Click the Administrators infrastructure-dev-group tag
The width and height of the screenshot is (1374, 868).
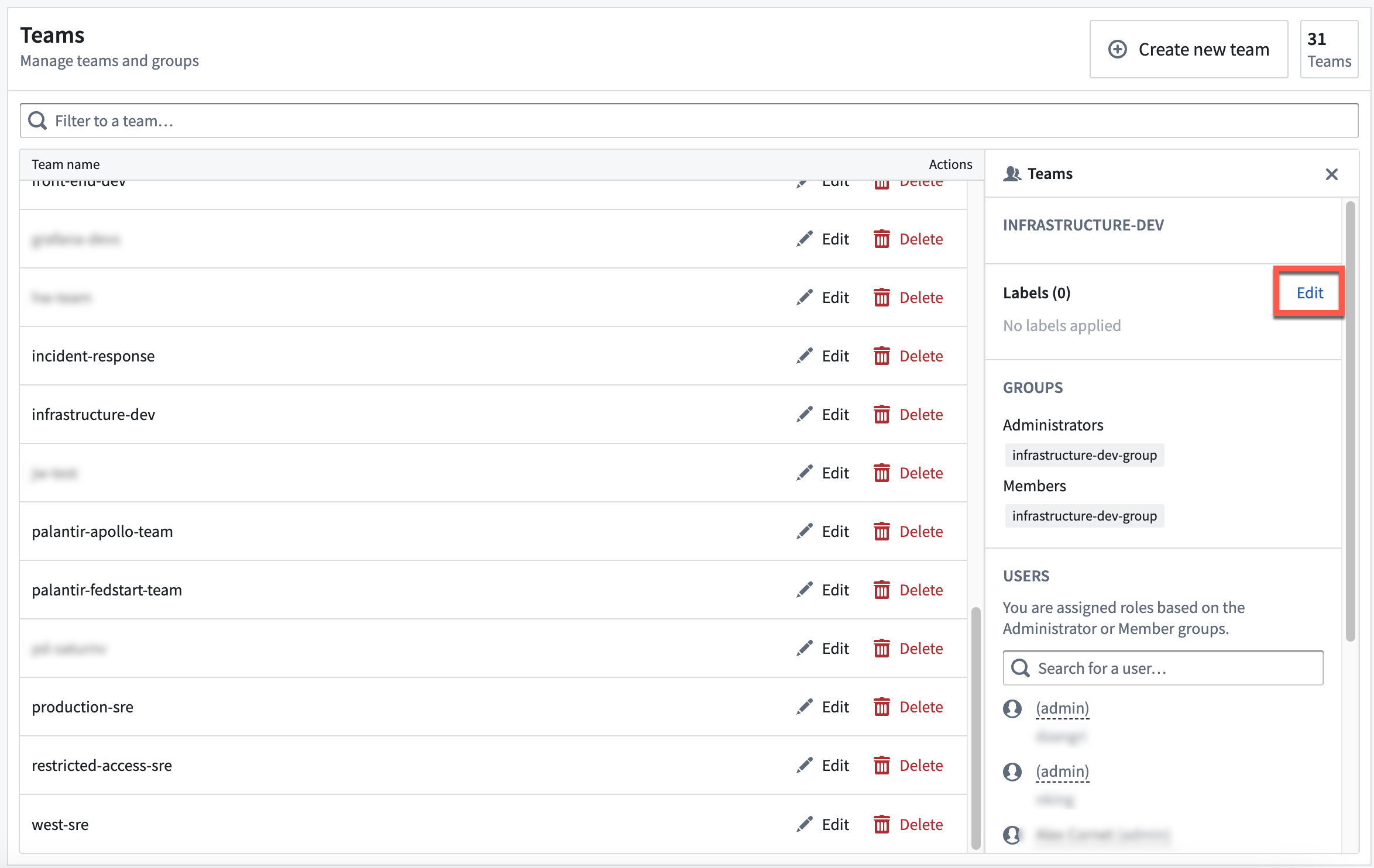1084,454
